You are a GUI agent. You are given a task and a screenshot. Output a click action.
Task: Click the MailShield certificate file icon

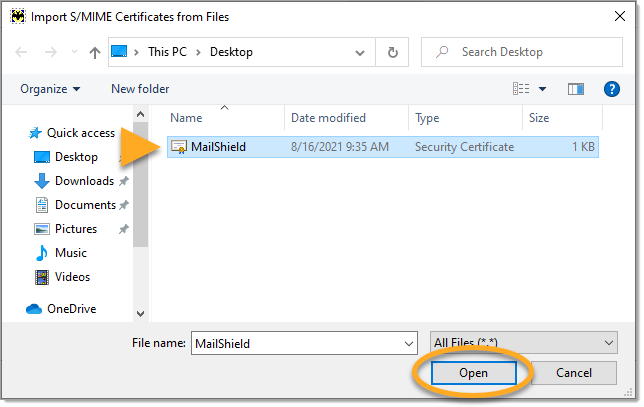coord(180,147)
